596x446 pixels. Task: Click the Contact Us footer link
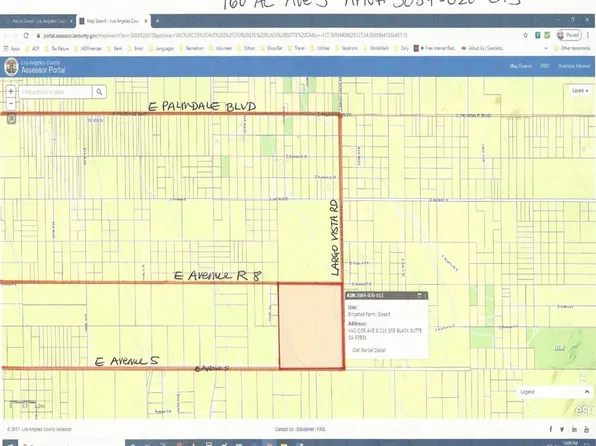284,429
